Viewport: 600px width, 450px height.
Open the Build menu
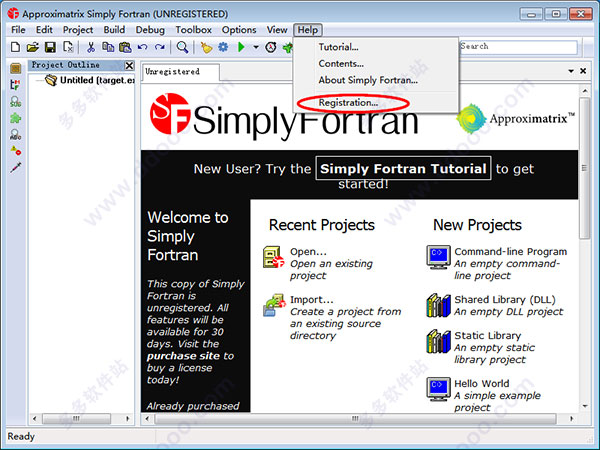[114, 30]
